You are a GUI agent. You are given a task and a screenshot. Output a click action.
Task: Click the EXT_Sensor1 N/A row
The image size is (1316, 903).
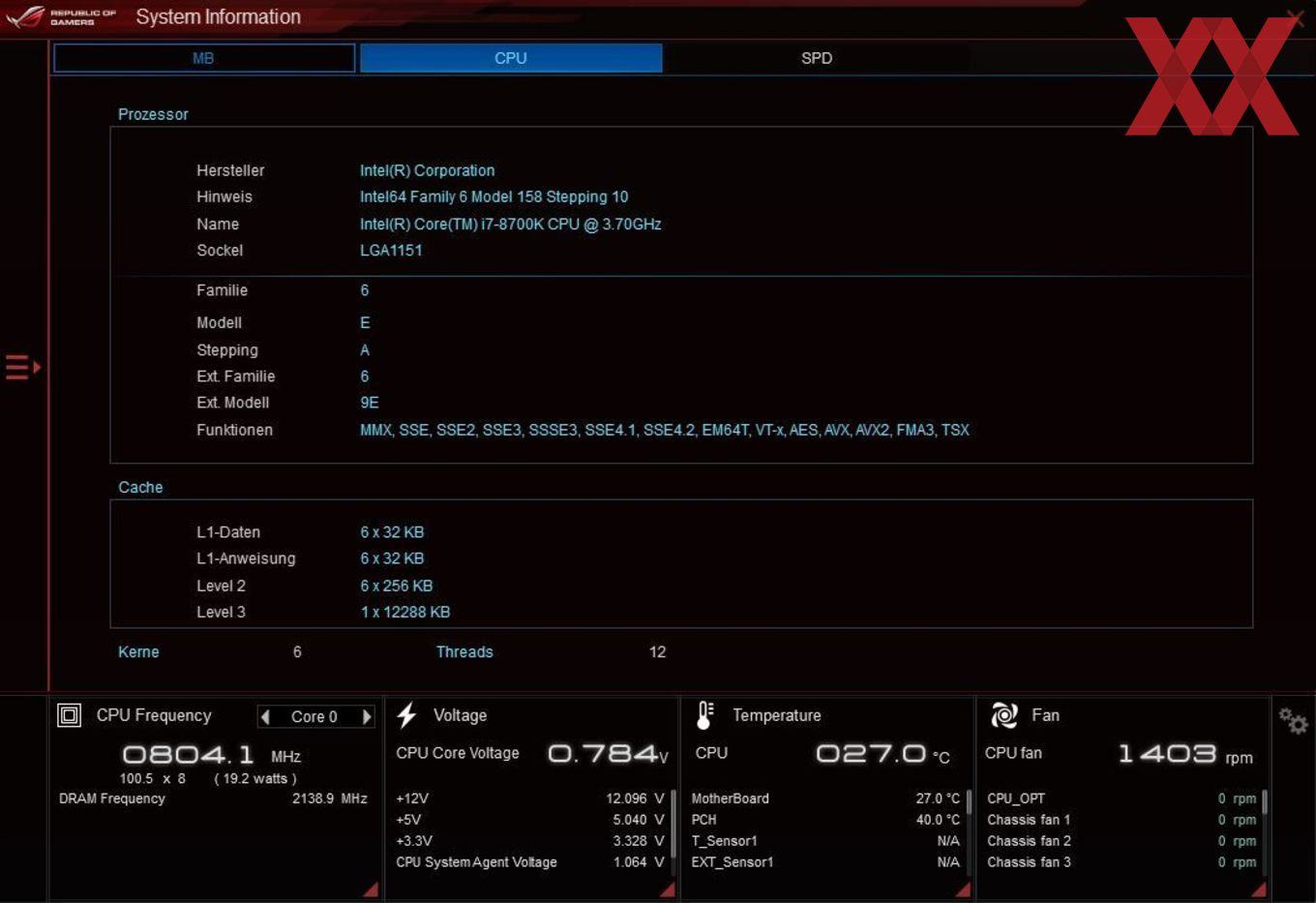click(x=825, y=862)
